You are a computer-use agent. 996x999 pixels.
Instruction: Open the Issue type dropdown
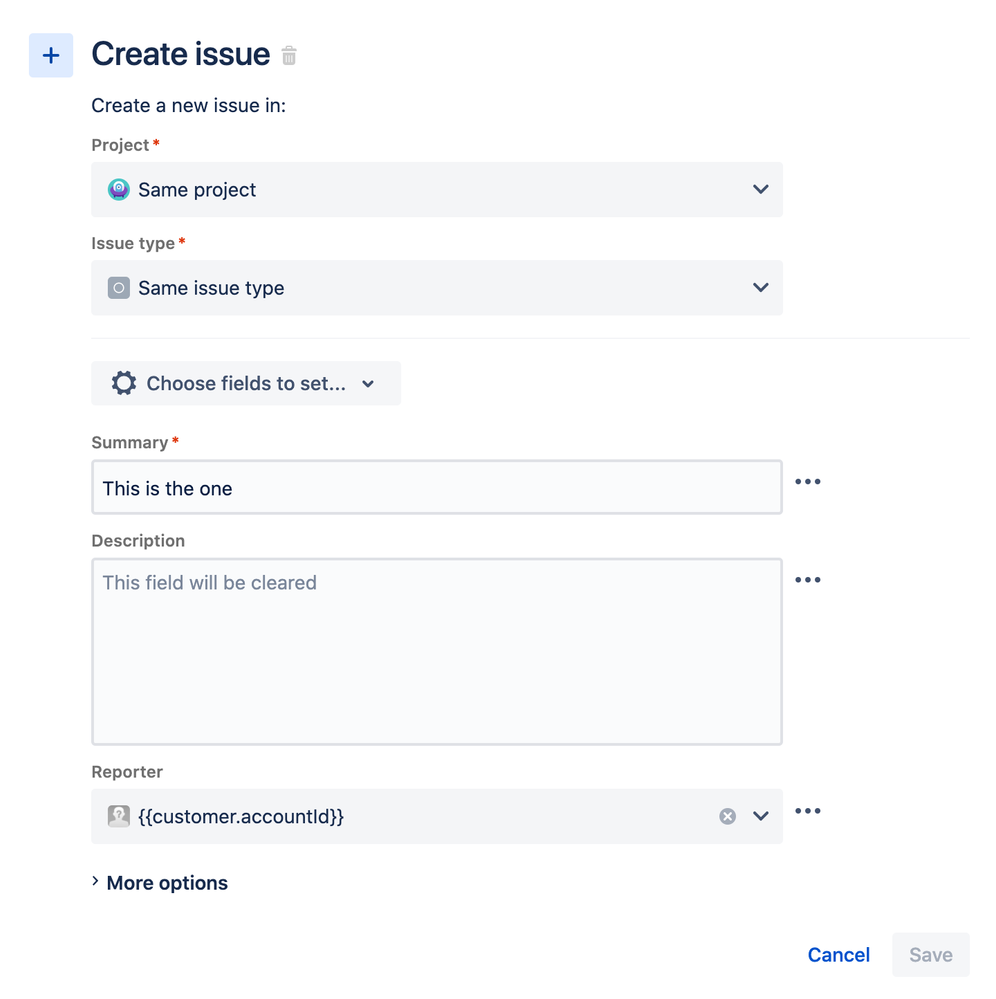click(759, 287)
